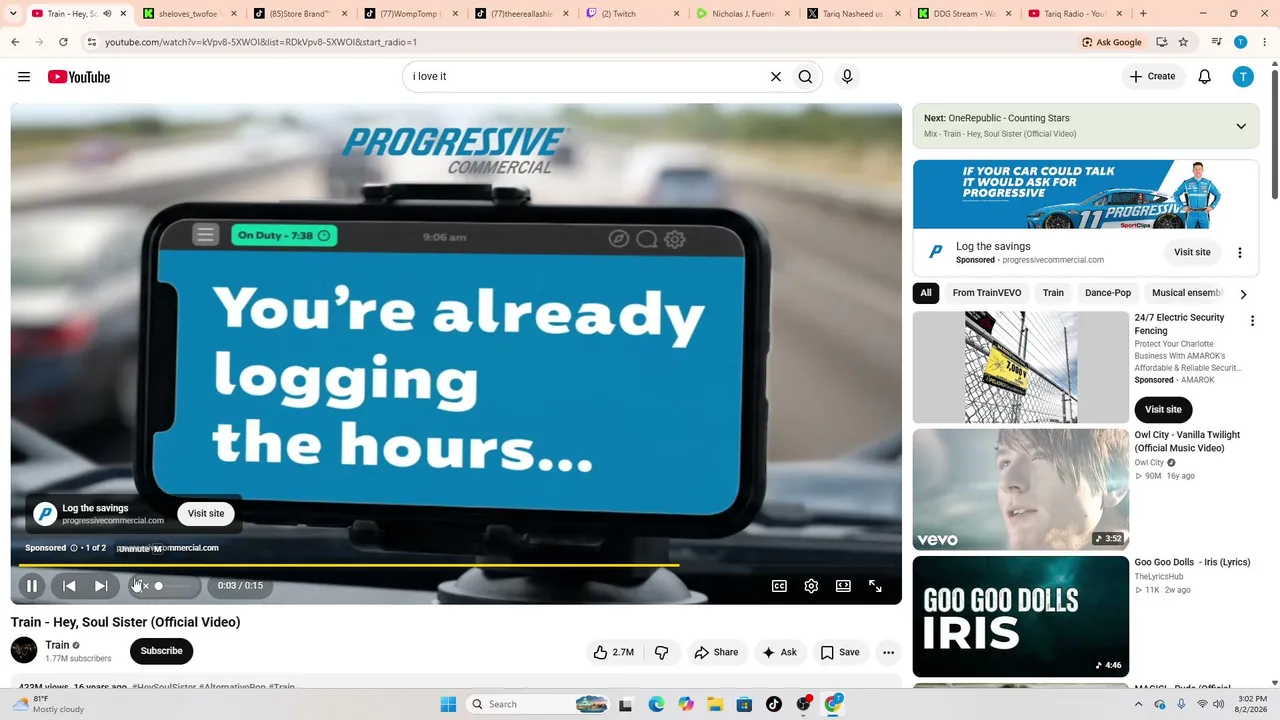This screenshot has width=1280, height=720.
Task: Open the Owl City channel name
Action: pos(1149,463)
